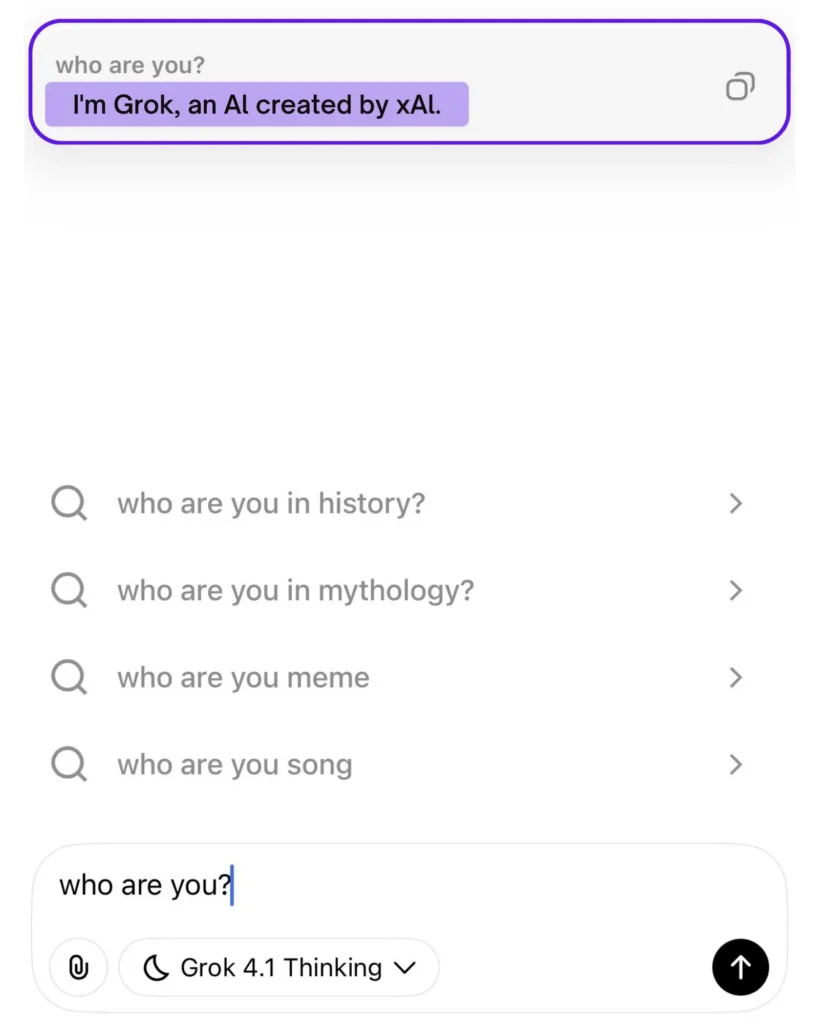This screenshot has height=1024, width=819.
Task: Expand the 'who are you in history?' suggestion chevron
Action: click(x=736, y=503)
